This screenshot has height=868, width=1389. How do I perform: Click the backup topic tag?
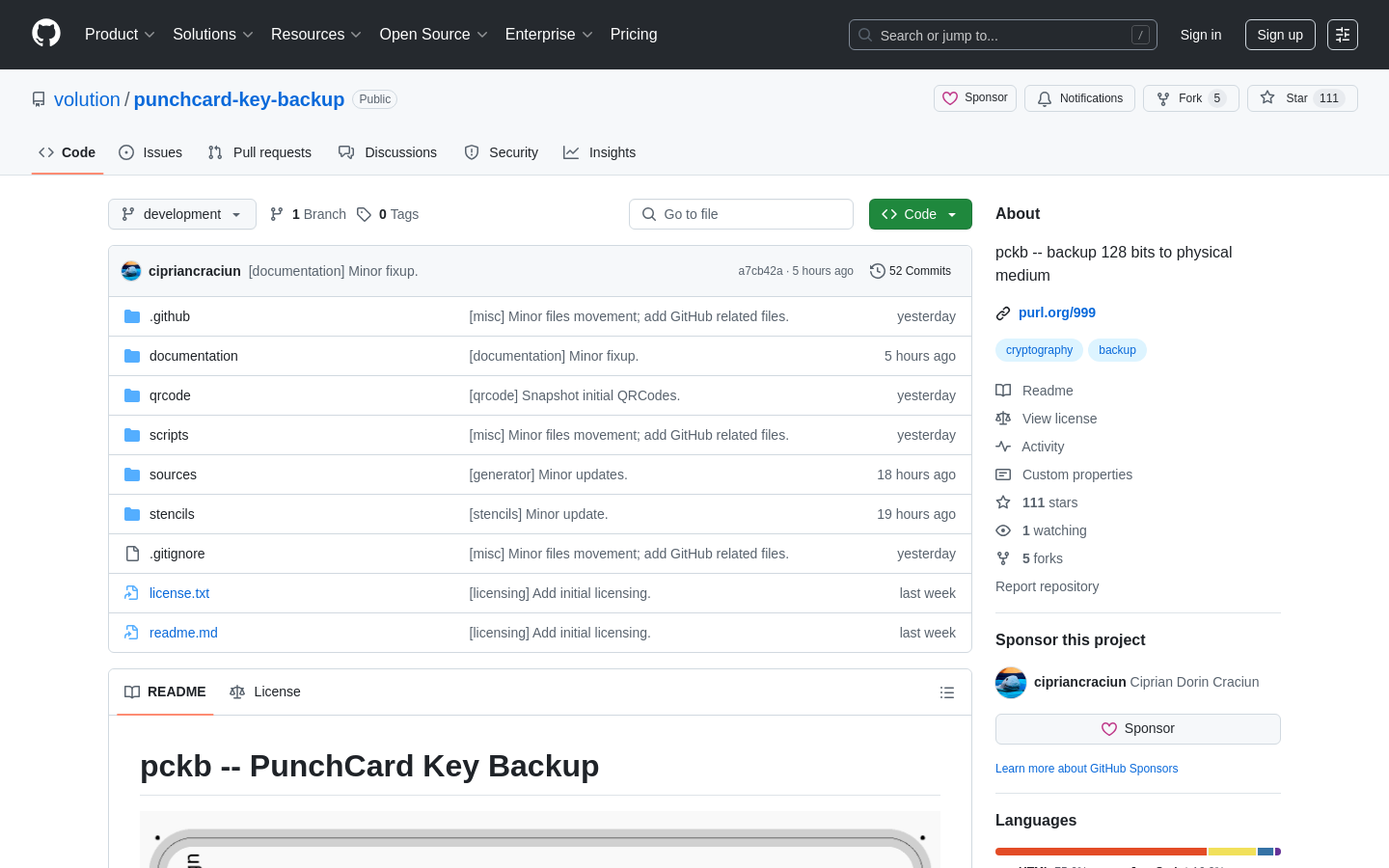point(1117,350)
